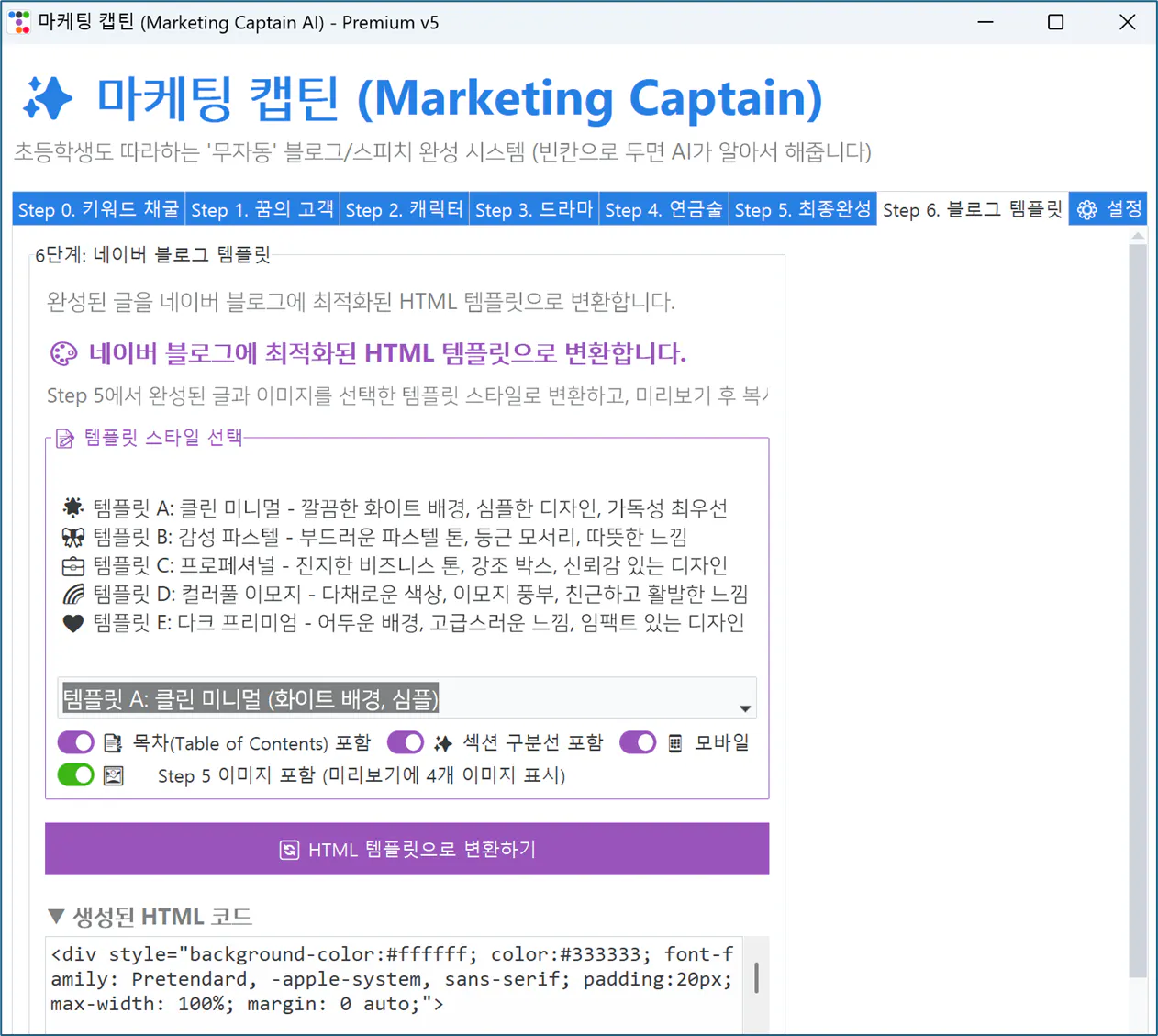Click the image icon next to Step 5 이미지 포함
The height and width of the screenshot is (1036, 1158).
point(114,775)
